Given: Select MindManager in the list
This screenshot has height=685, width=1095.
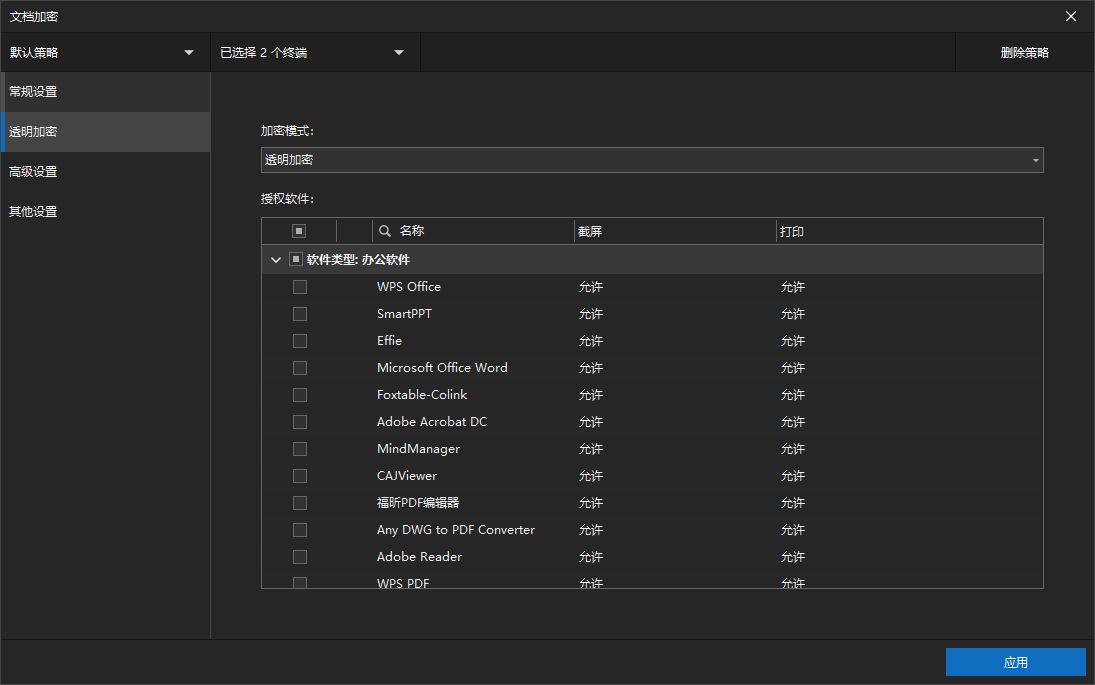Looking at the screenshot, I should [418, 449].
